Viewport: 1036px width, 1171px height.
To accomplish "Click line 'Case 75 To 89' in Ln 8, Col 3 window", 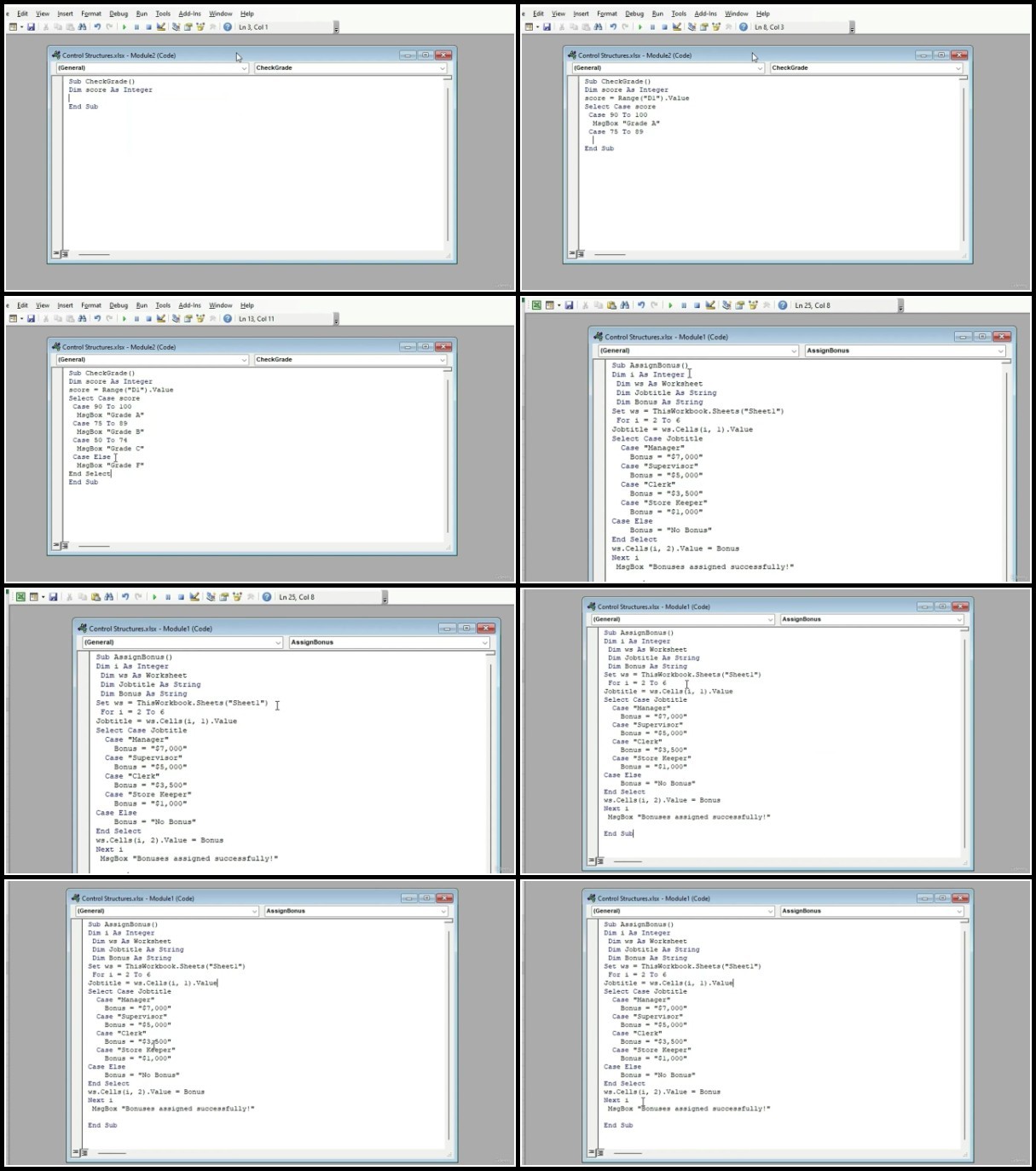I will (x=616, y=132).
